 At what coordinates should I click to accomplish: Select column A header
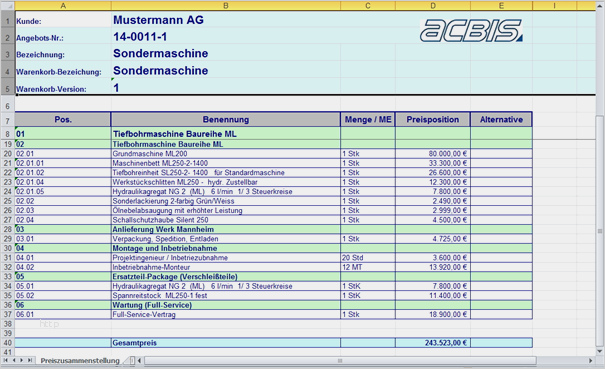pos(63,5)
